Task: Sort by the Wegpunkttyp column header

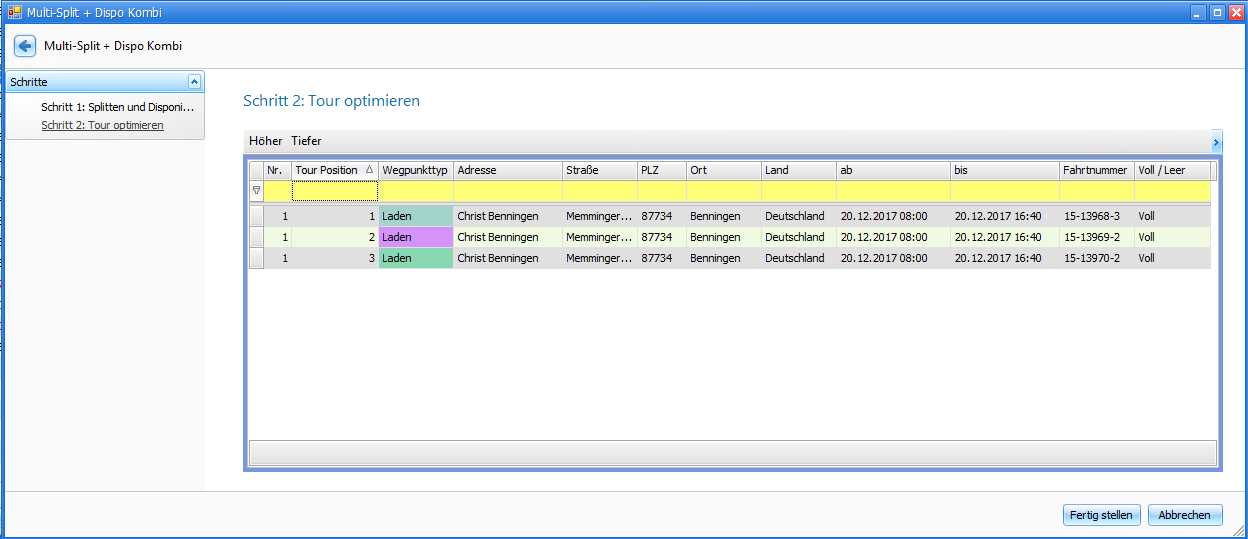Action: [x=415, y=170]
